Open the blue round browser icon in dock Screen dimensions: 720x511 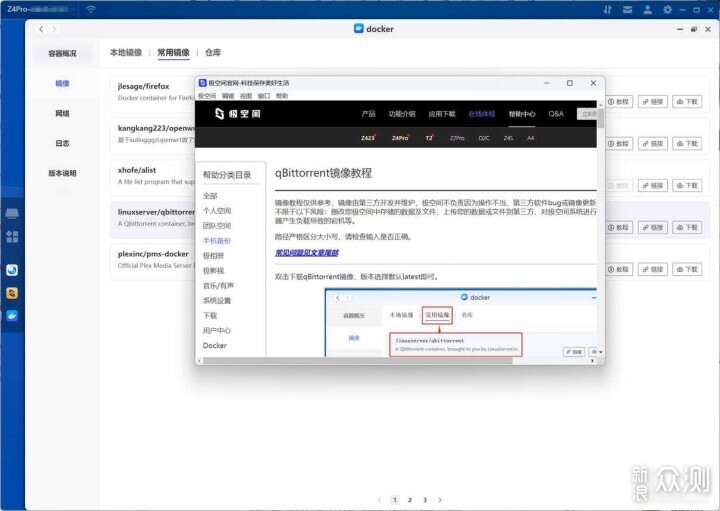pos(12,270)
